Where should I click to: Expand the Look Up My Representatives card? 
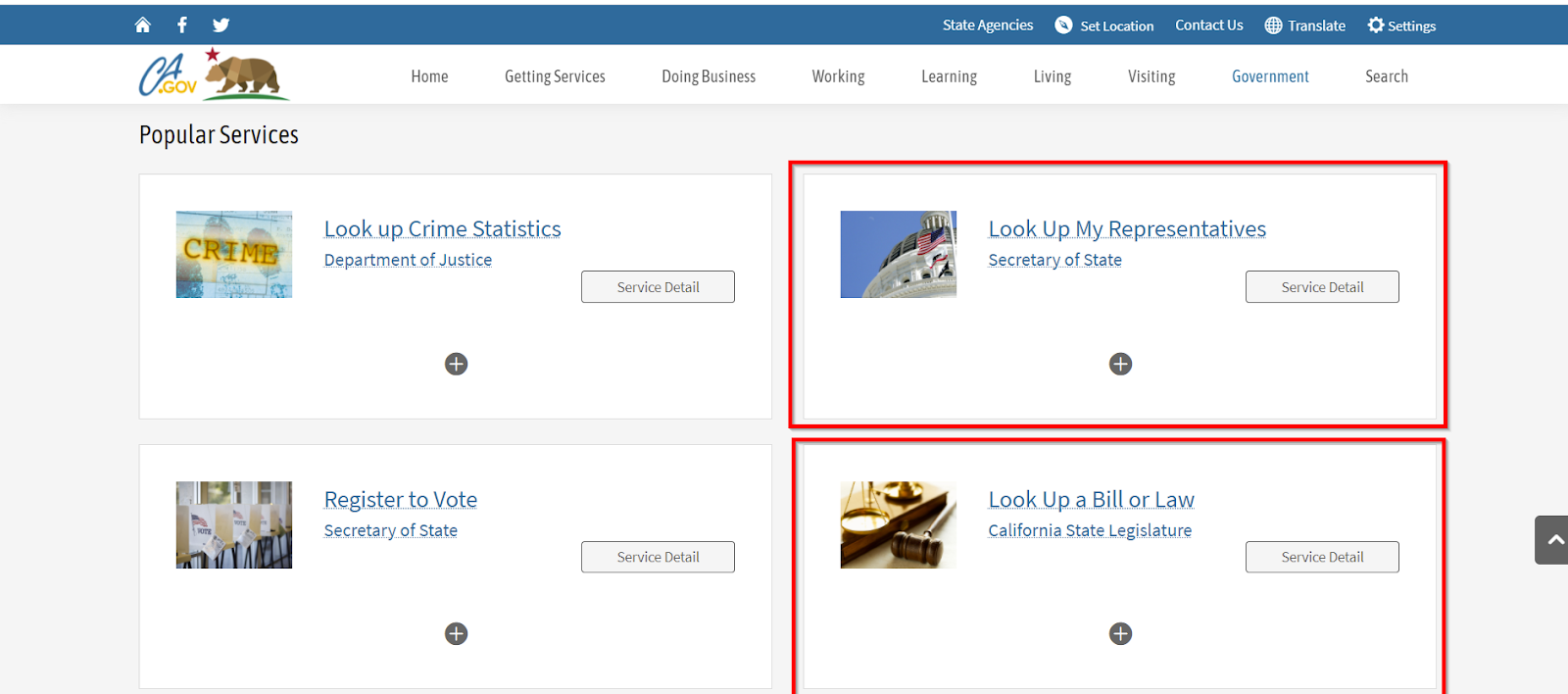[1120, 365]
